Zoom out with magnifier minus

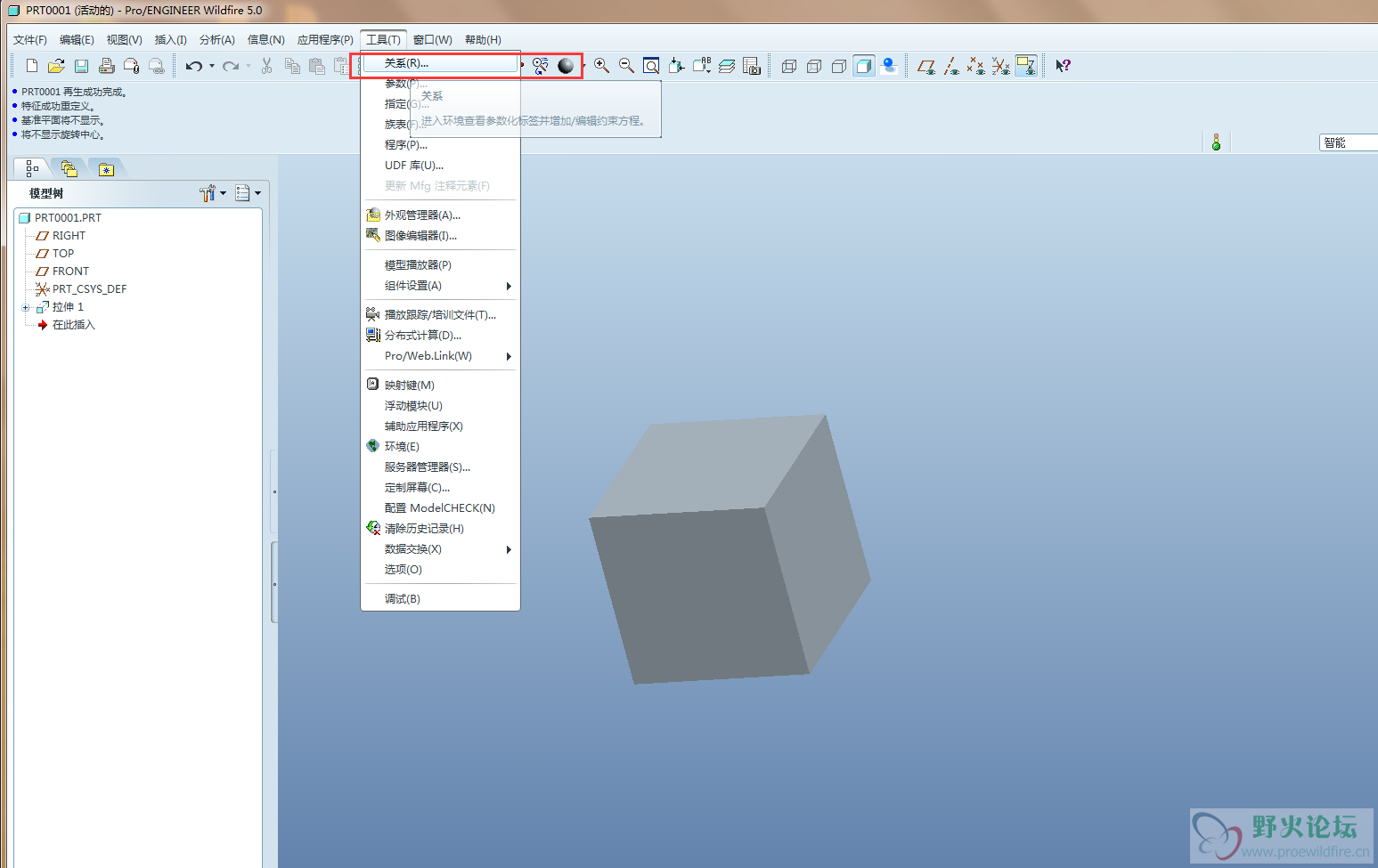pyautogui.click(x=627, y=66)
